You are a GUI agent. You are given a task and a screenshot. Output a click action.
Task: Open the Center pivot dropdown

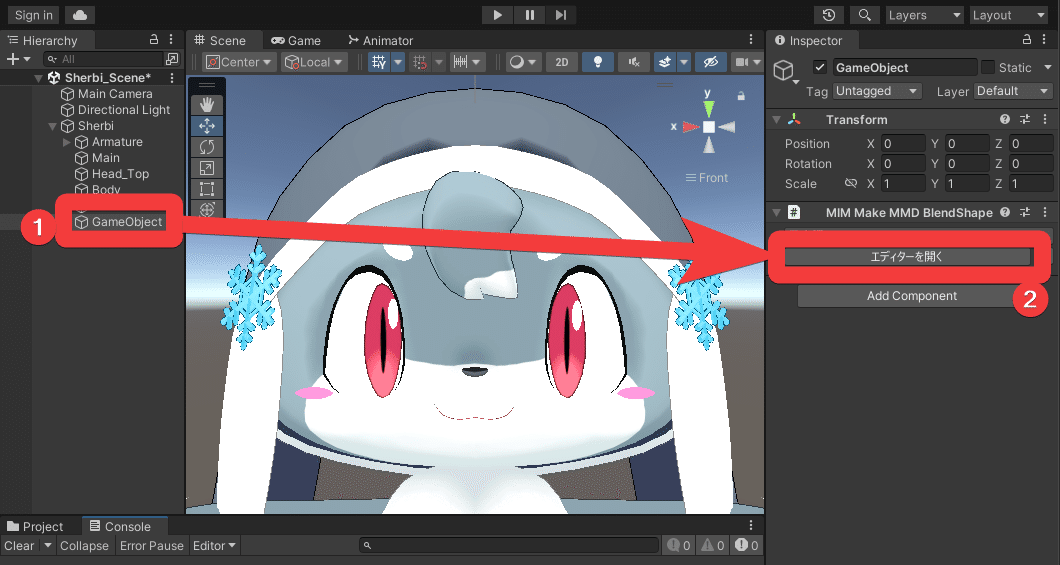pyautogui.click(x=239, y=62)
